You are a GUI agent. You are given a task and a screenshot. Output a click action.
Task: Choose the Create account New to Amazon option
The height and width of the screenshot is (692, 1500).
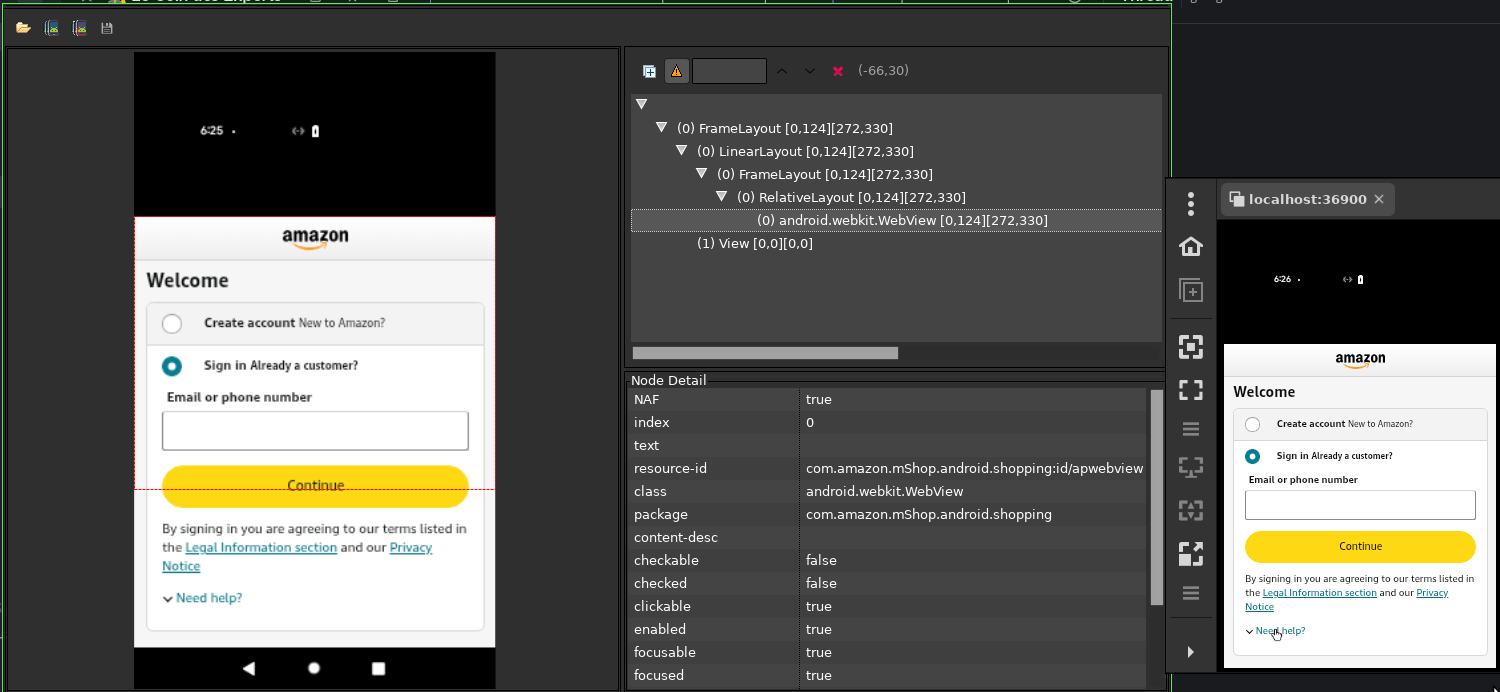172,323
